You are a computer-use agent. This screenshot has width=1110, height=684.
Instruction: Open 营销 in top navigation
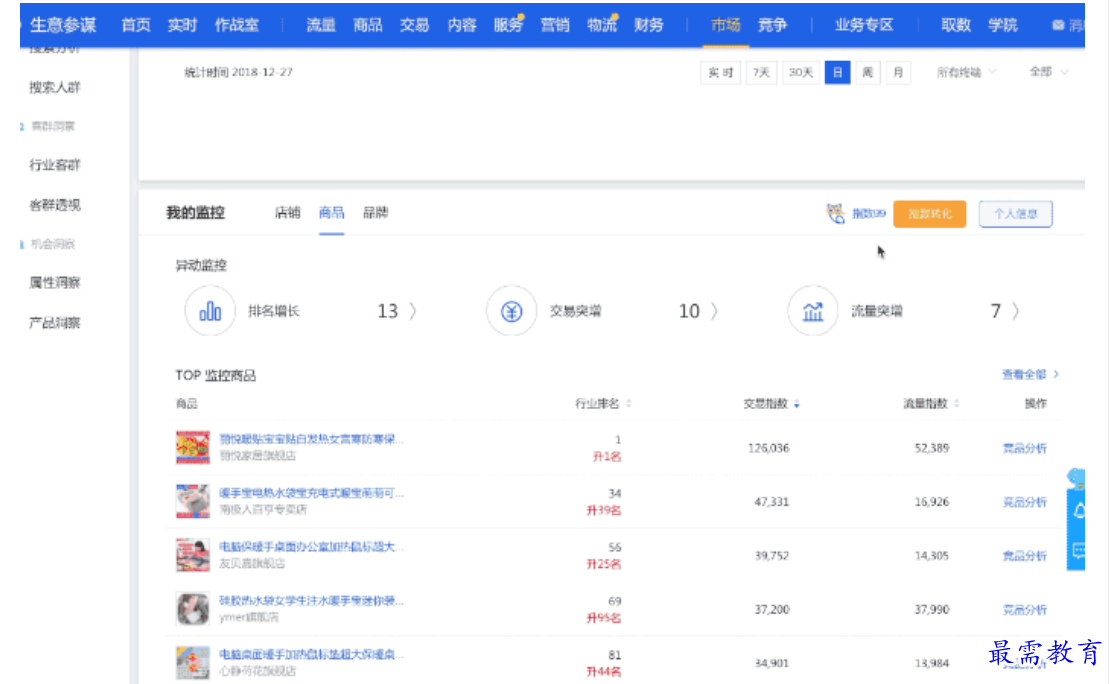[555, 25]
